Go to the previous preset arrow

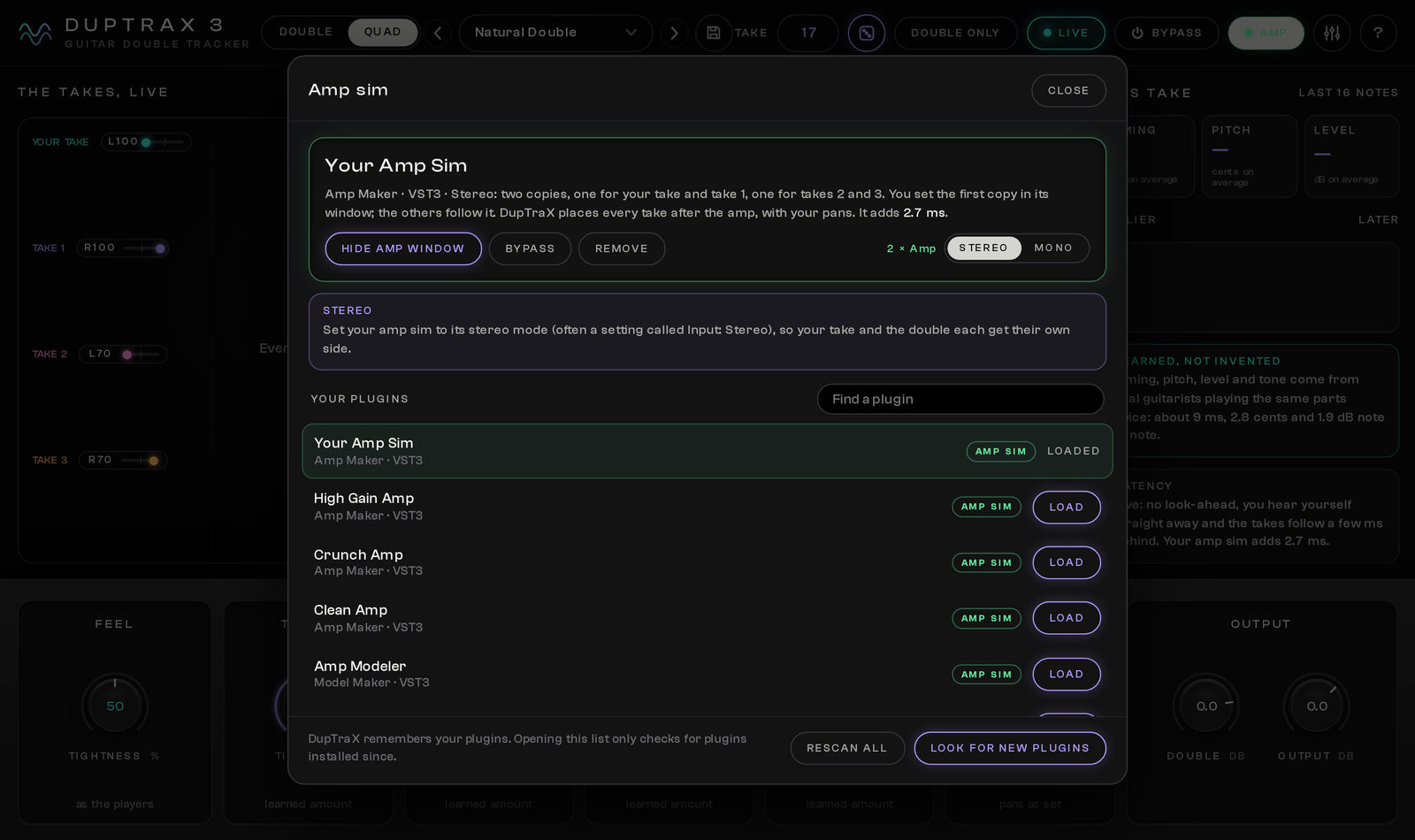coord(438,33)
